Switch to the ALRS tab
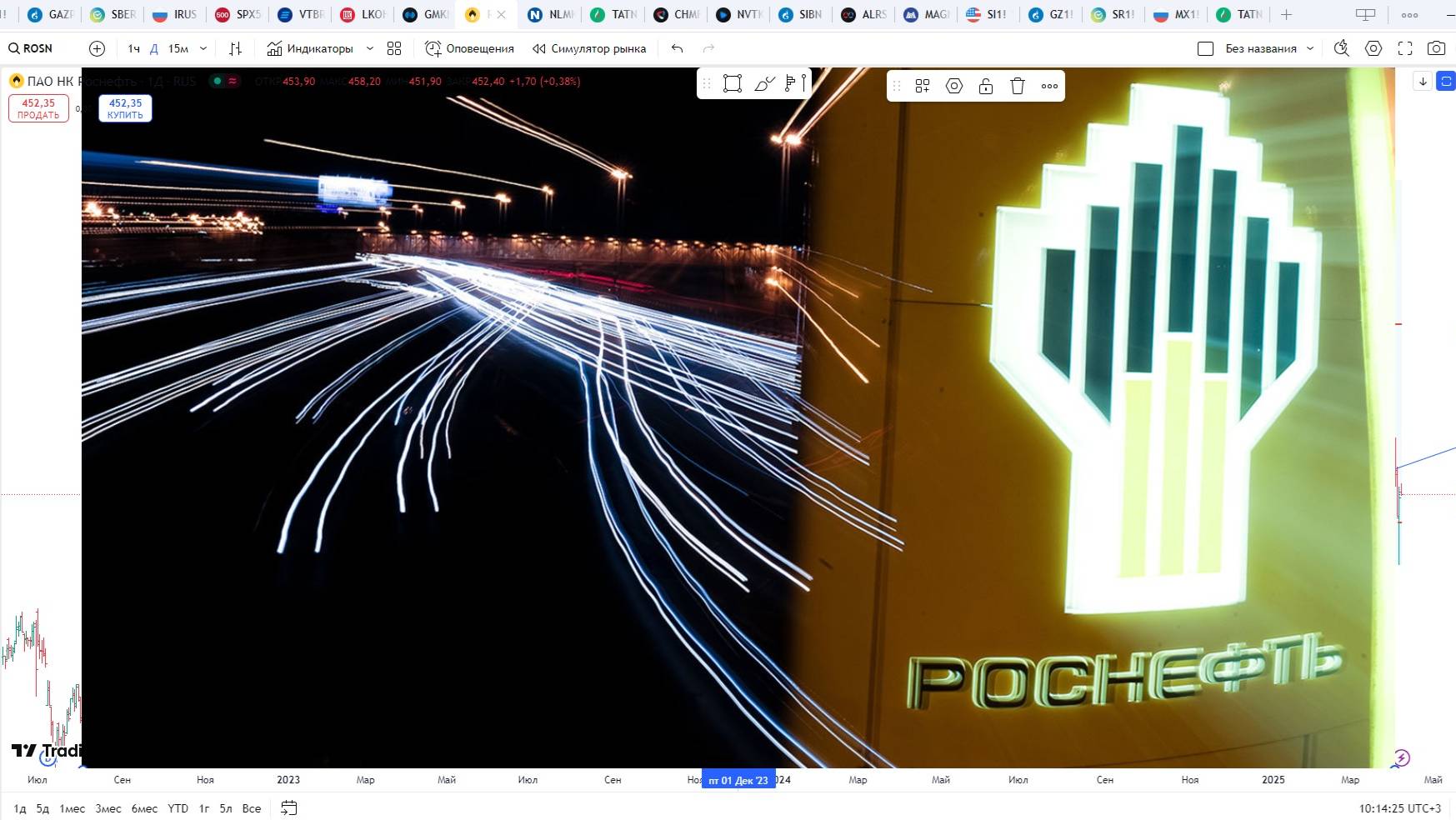Screen dimensions: 1456x820 [x=863, y=14]
